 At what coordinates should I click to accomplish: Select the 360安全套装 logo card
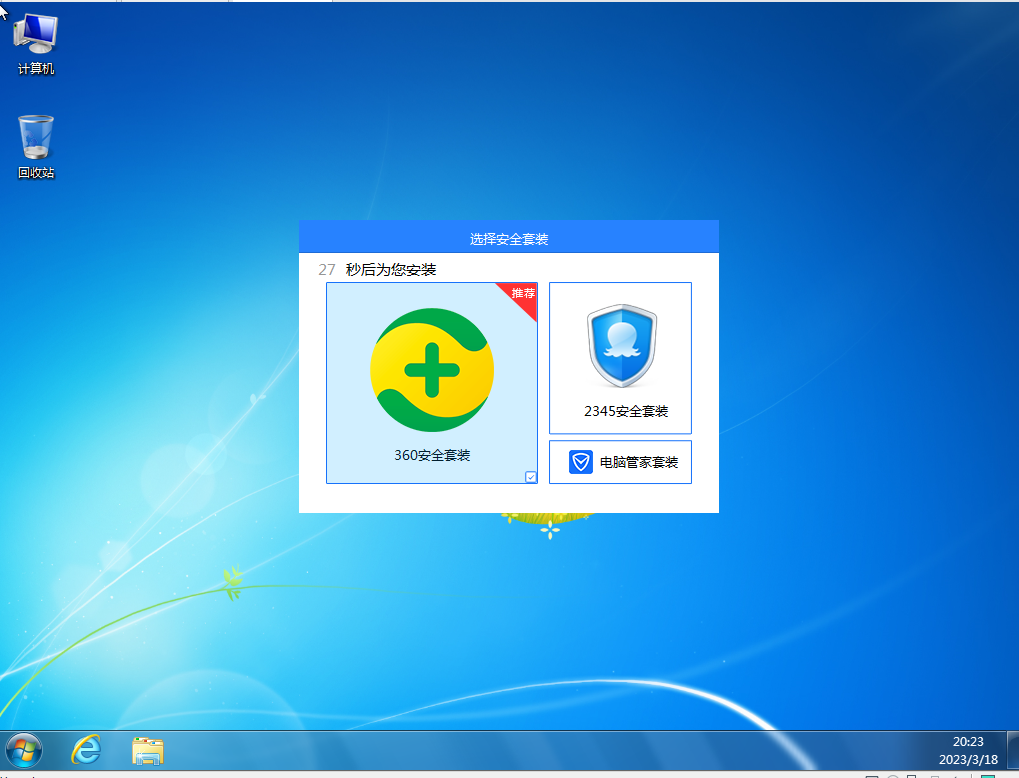432,383
